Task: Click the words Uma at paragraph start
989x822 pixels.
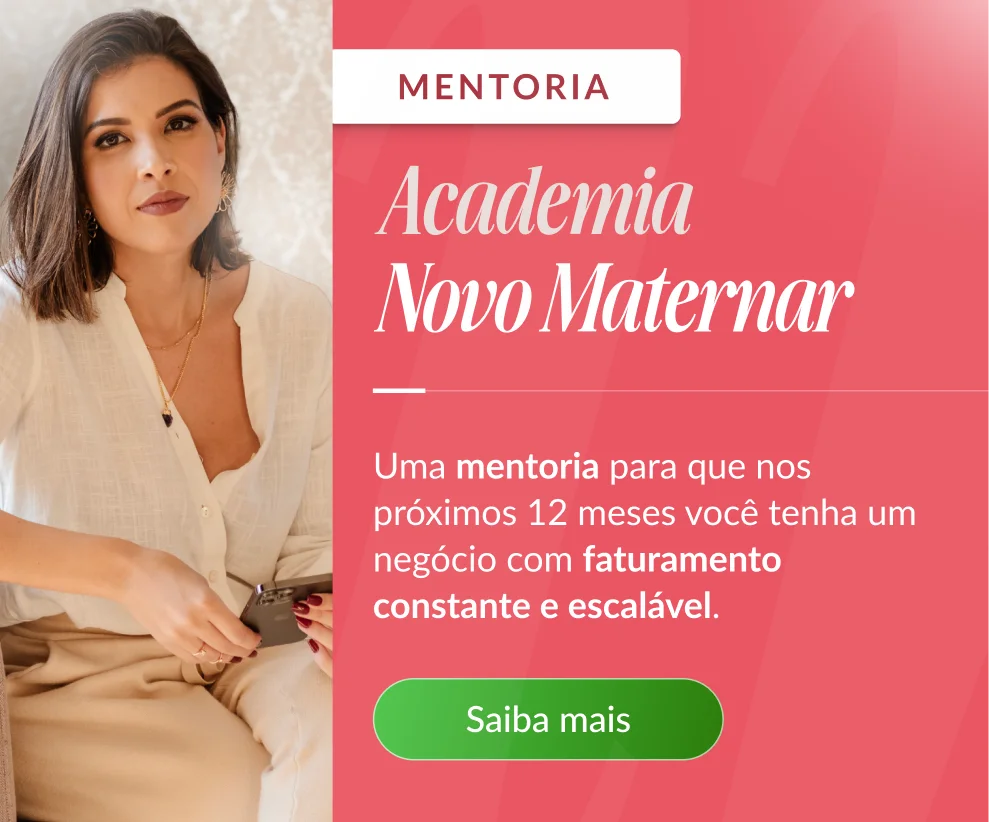Action: click(x=410, y=467)
